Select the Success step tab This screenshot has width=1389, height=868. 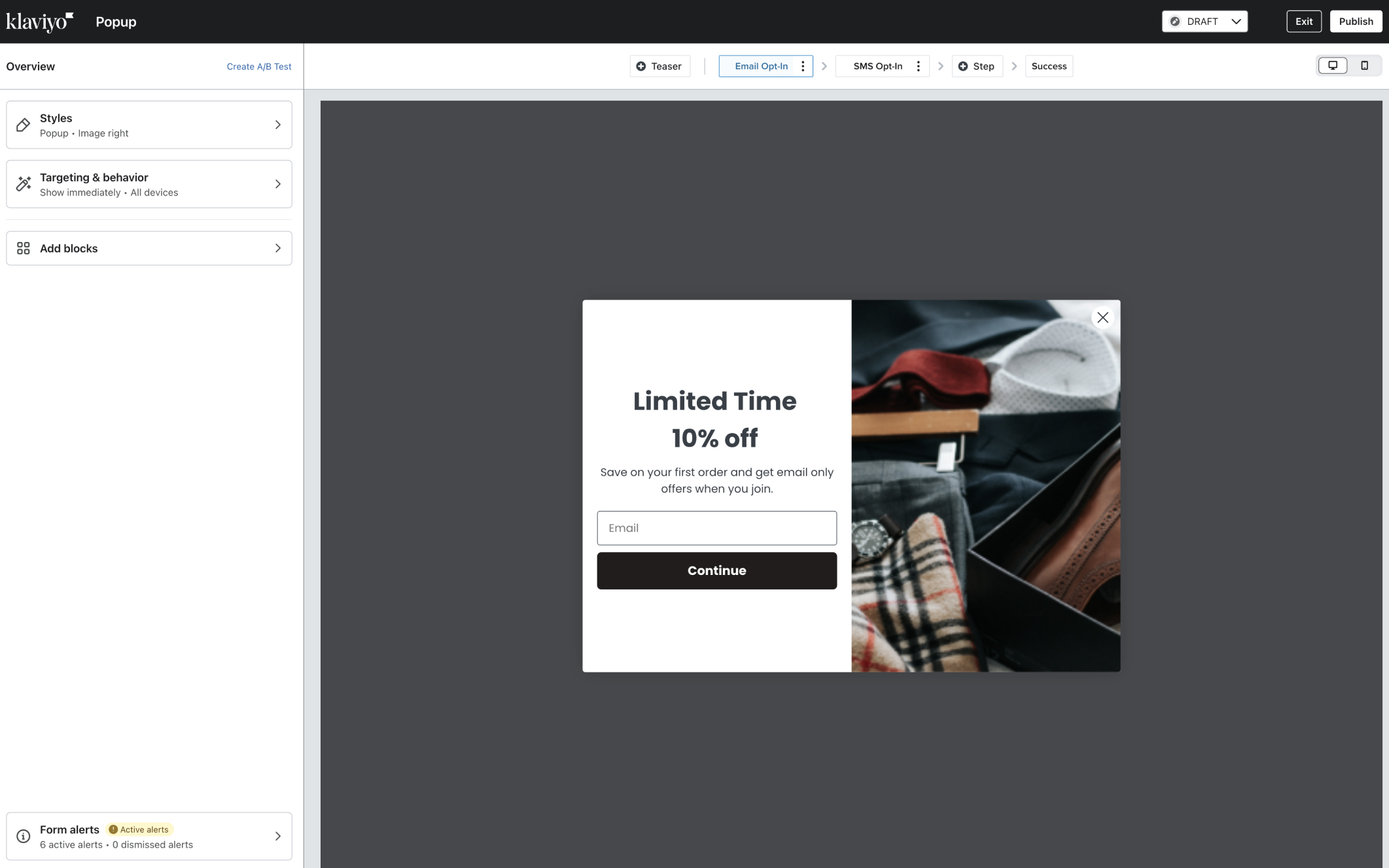click(1049, 66)
